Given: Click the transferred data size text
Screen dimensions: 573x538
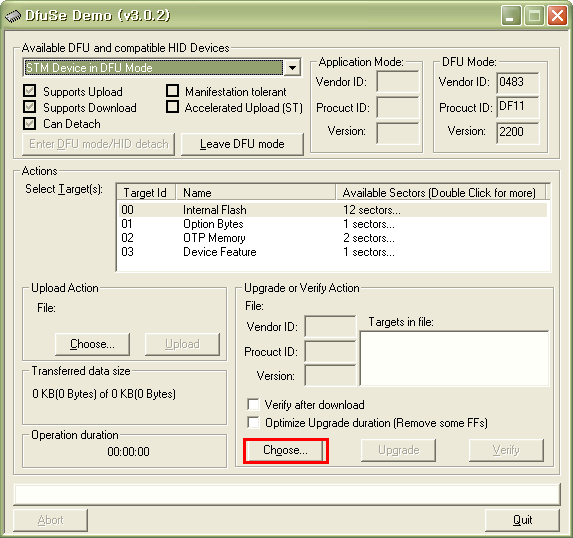Looking at the screenshot, I should click(x=104, y=394).
